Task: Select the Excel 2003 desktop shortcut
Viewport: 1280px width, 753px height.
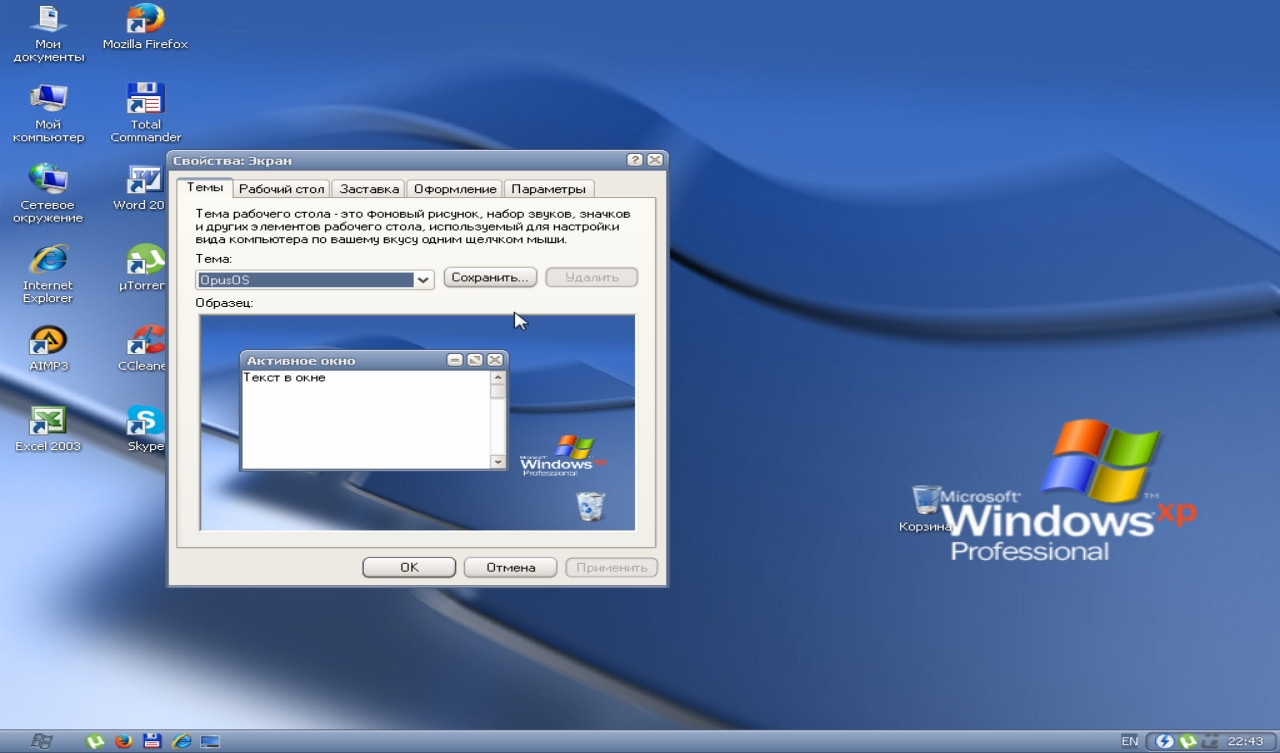Action: pos(48,422)
